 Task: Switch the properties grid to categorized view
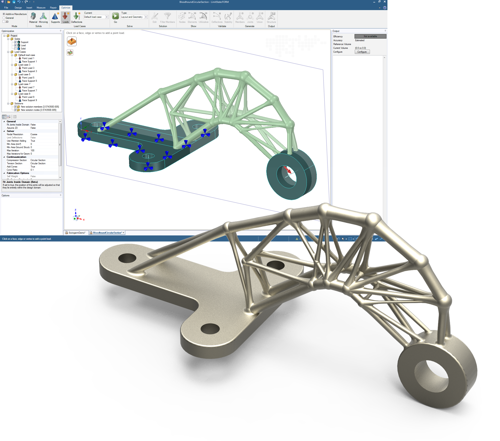pos(4,117)
